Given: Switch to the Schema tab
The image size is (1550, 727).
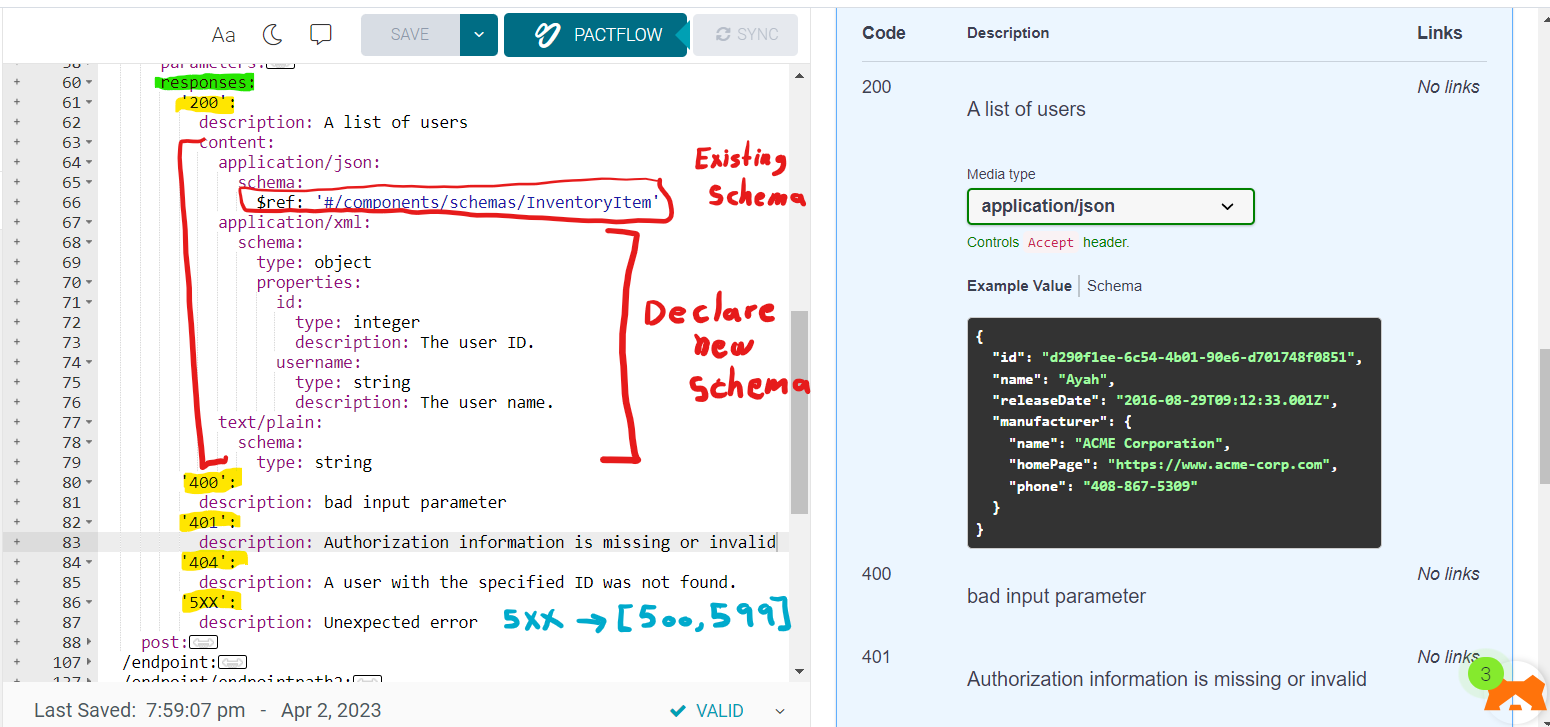Looking at the screenshot, I should click(1113, 286).
